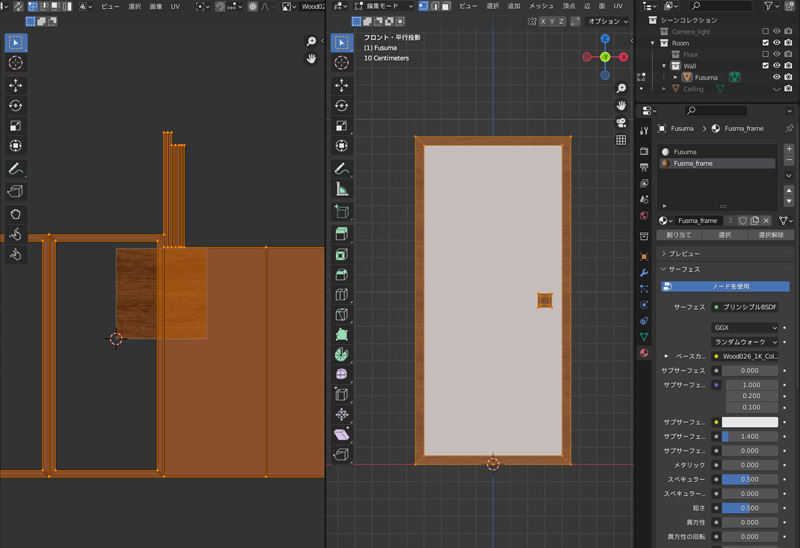Open the GGX distribution dropdown
The width and height of the screenshot is (800, 548).
745,328
